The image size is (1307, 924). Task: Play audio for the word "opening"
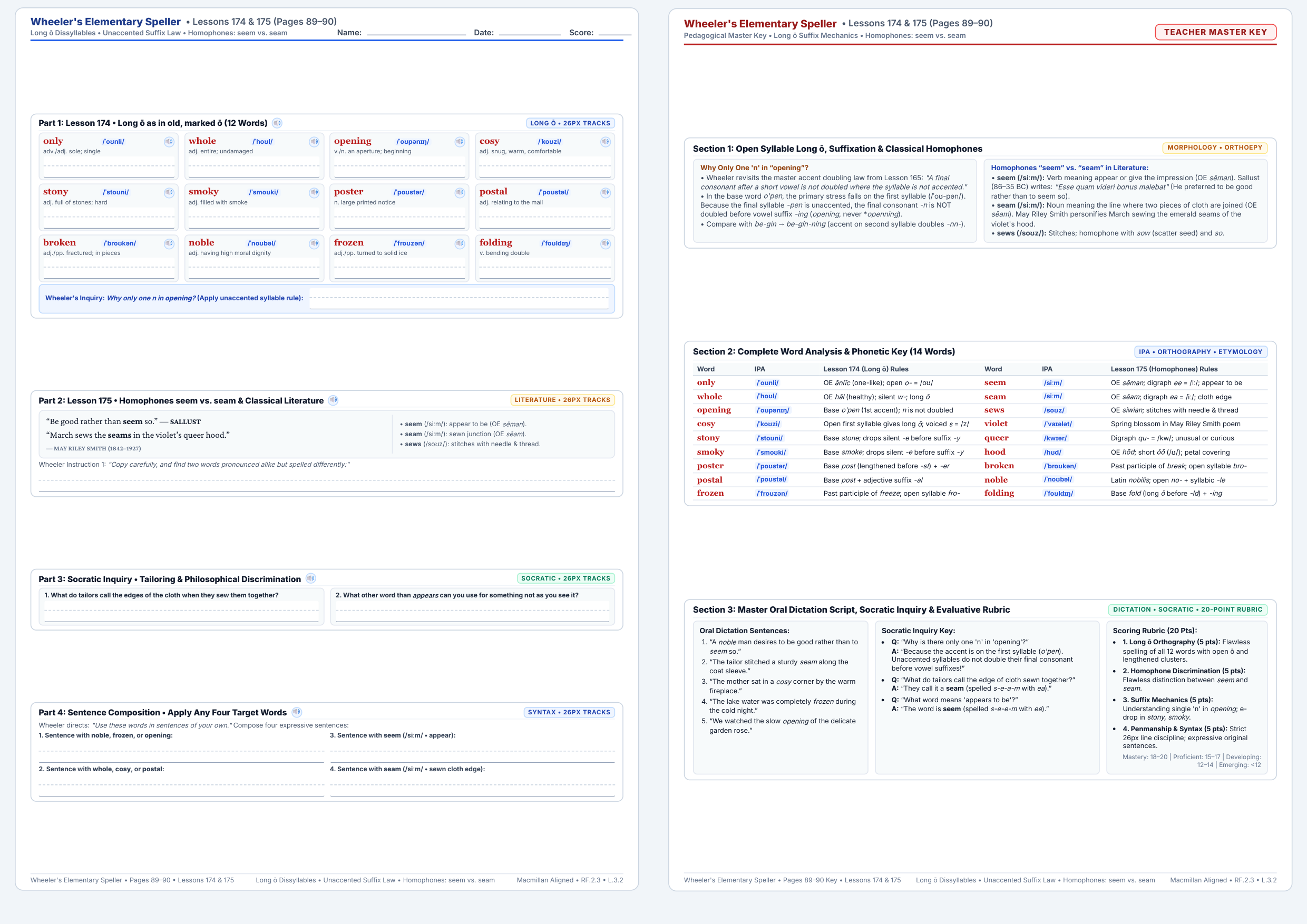pos(460,142)
